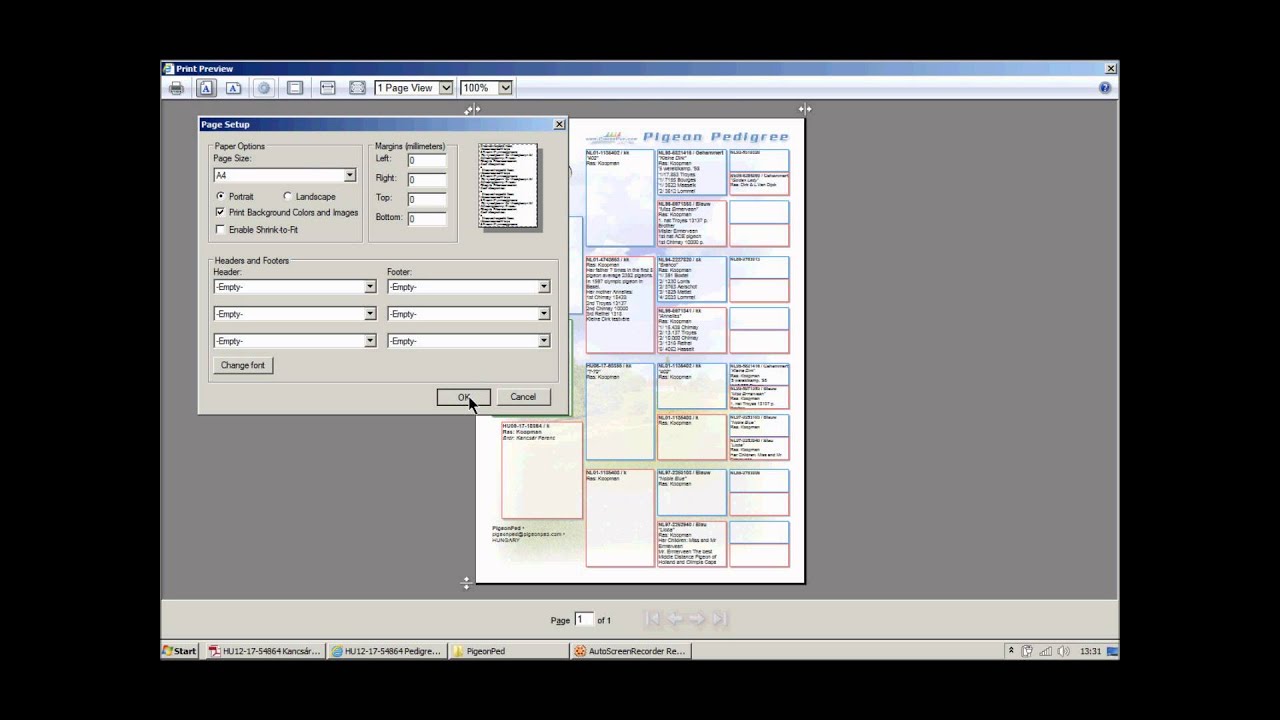The width and height of the screenshot is (1280, 720).
Task: Show hidden system tray icons
Action: click(x=1011, y=651)
